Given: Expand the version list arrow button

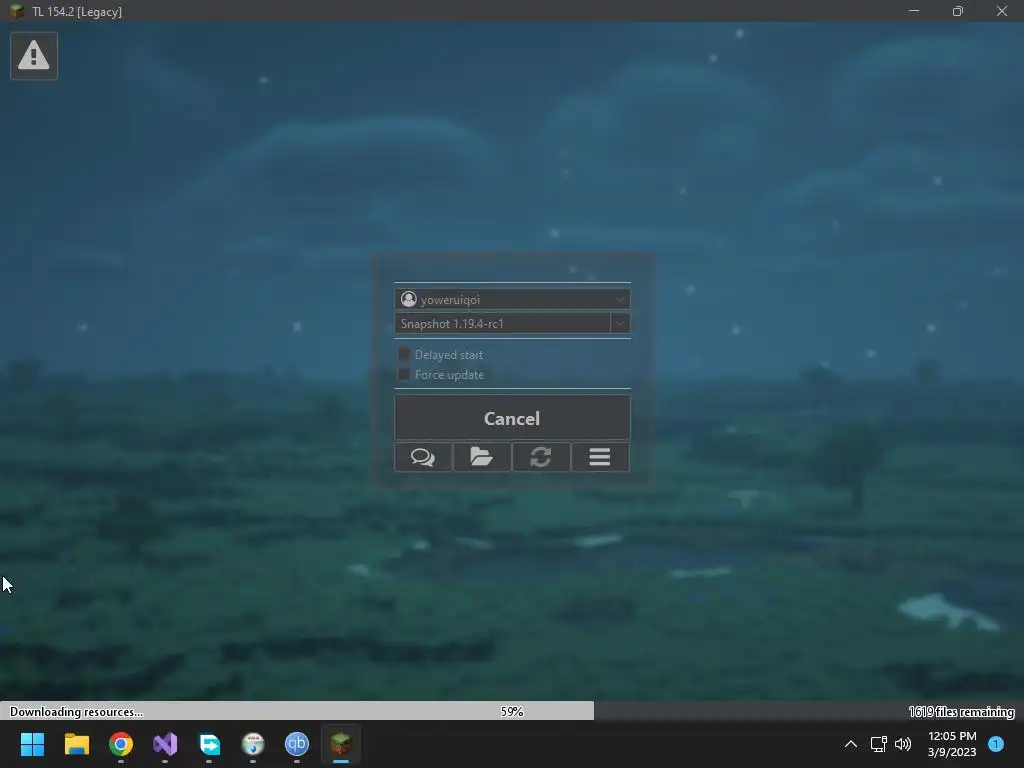Looking at the screenshot, I should [x=620, y=323].
